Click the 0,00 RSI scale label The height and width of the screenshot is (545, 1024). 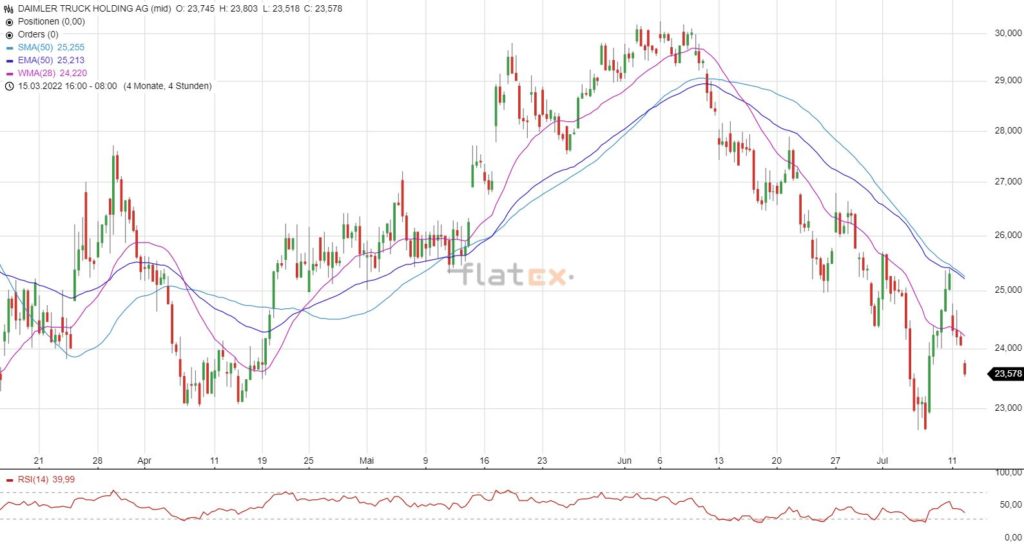[1014, 536]
